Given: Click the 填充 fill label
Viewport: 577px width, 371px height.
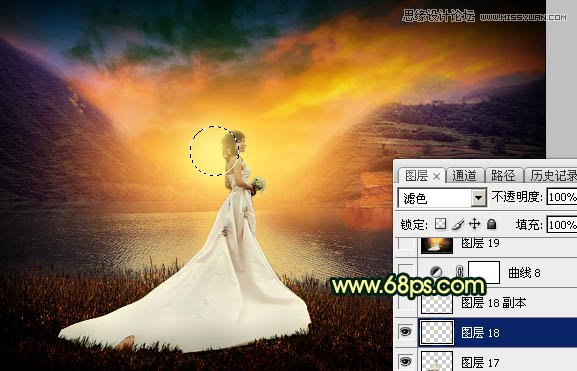Looking at the screenshot, I should click(x=529, y=225).
